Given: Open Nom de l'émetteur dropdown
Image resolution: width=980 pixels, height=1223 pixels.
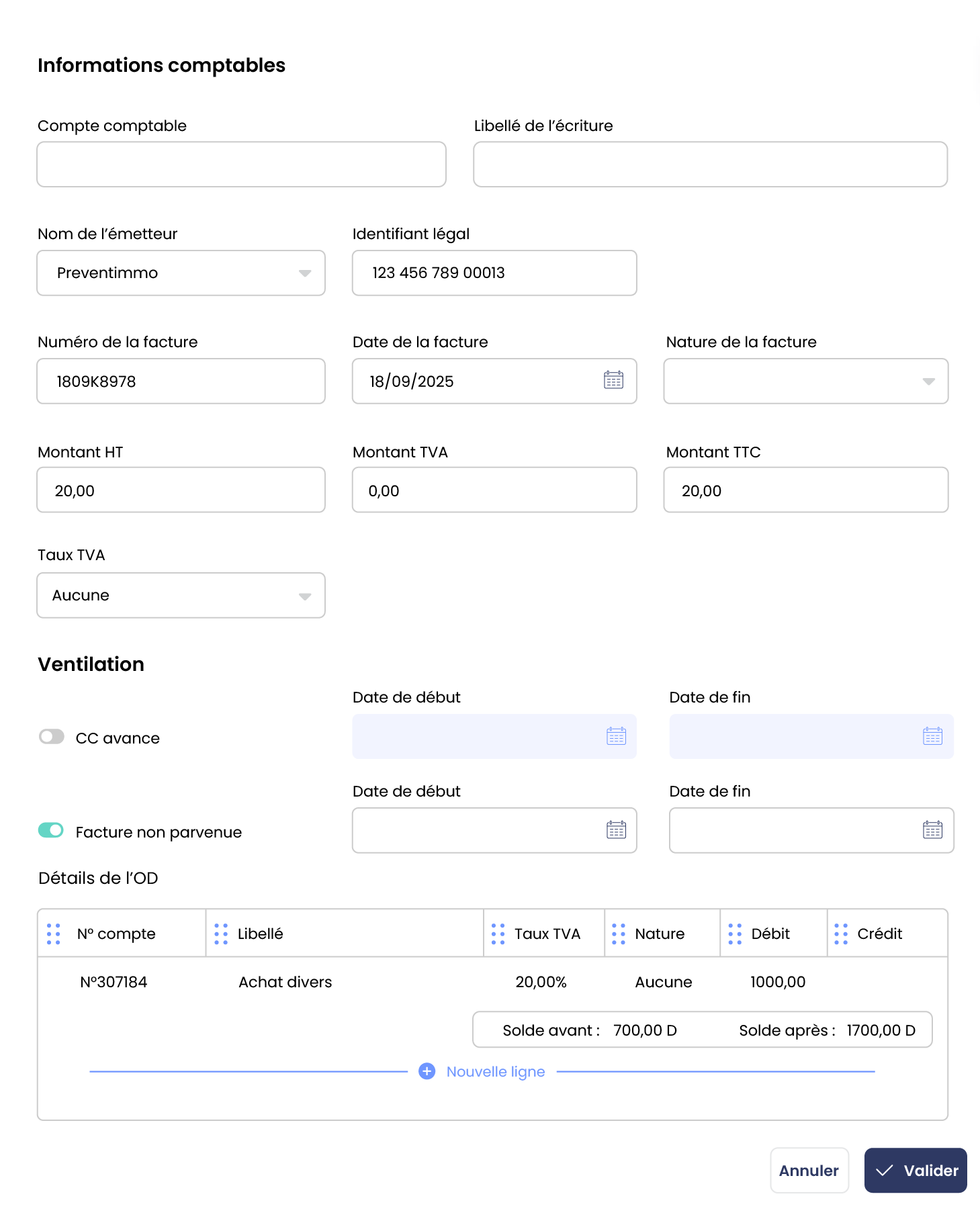Looking at the screenshot, I should coord(181,273).
